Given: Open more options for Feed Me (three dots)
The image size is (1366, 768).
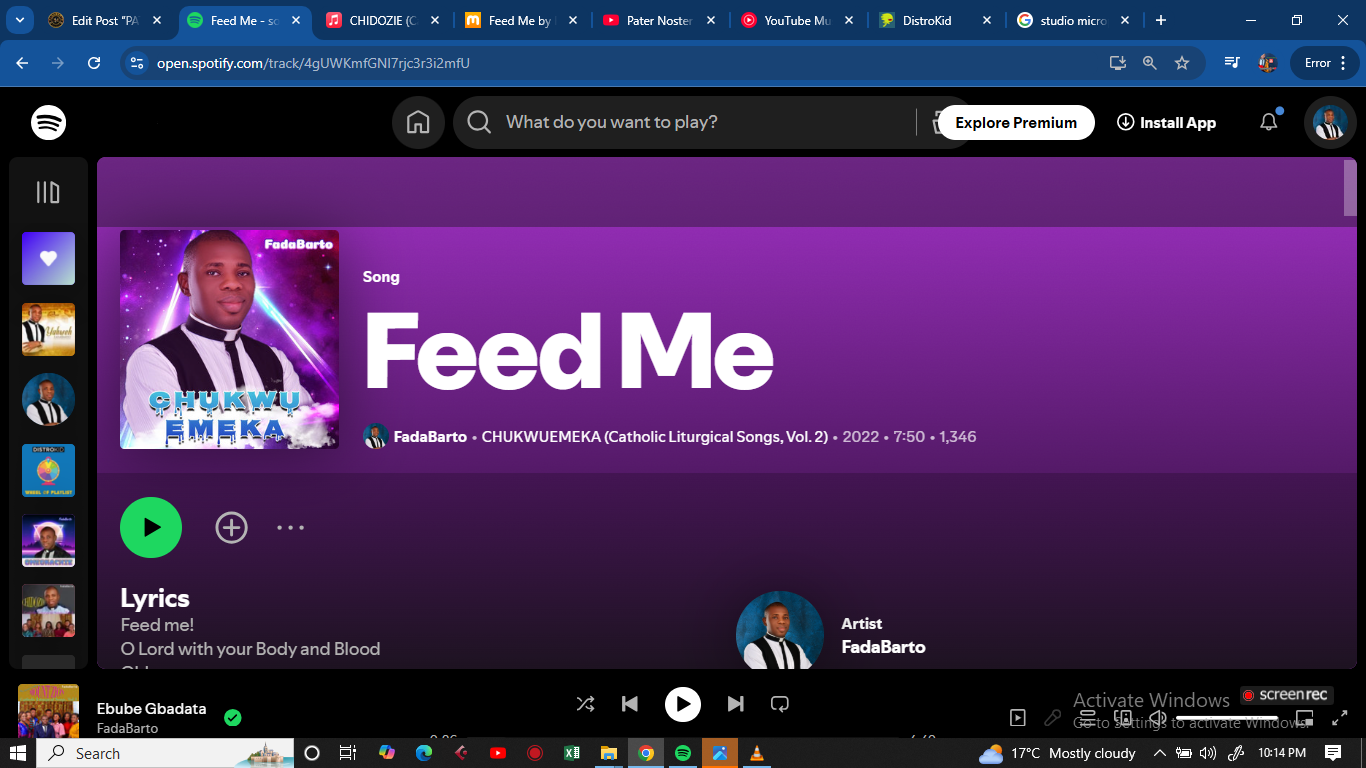Looking at the screenshot, I should [290, 527].
